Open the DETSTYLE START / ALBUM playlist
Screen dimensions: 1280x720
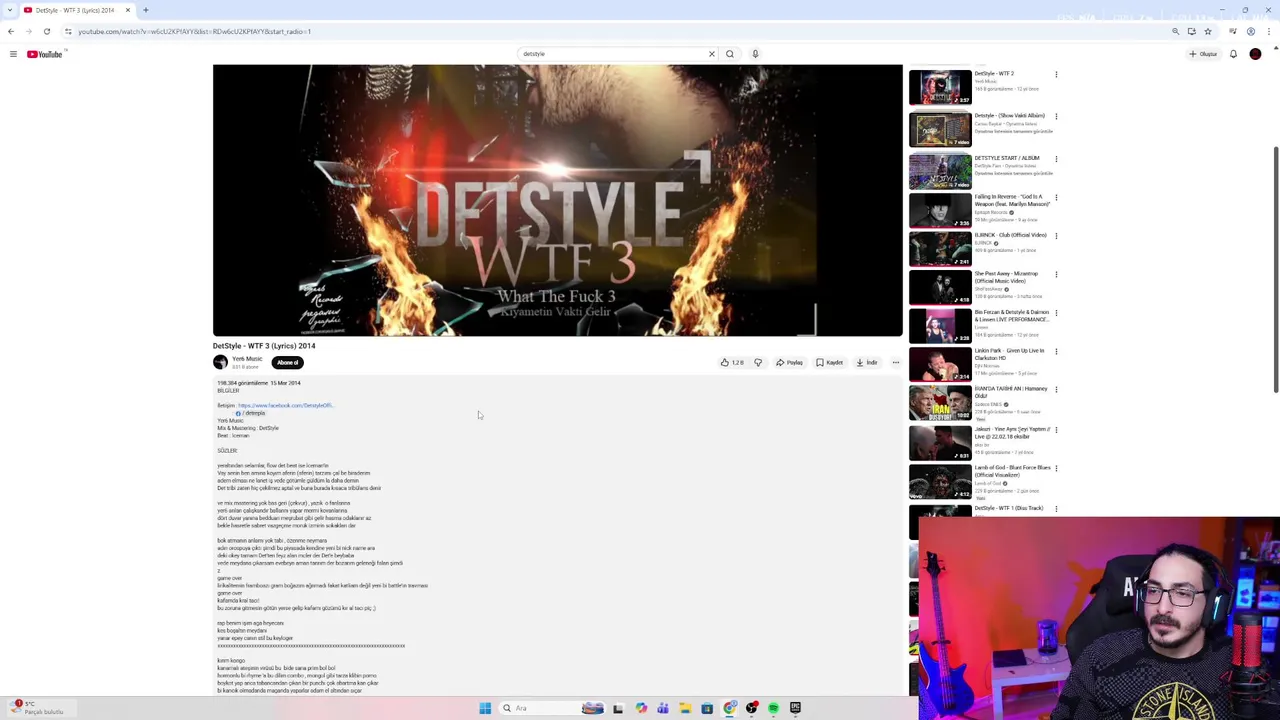pyautogui.click(x=940, y=171)
